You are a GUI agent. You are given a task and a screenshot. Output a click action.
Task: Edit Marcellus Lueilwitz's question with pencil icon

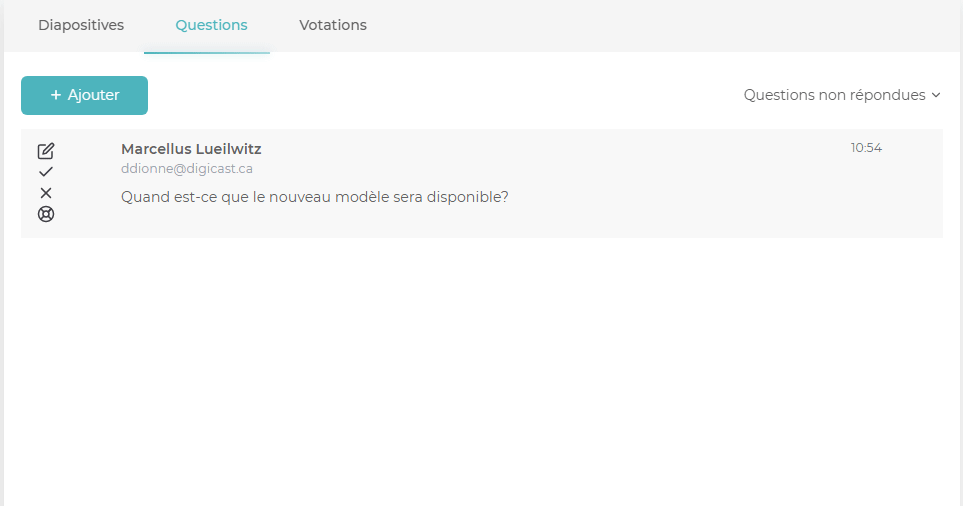click(45, 150)
